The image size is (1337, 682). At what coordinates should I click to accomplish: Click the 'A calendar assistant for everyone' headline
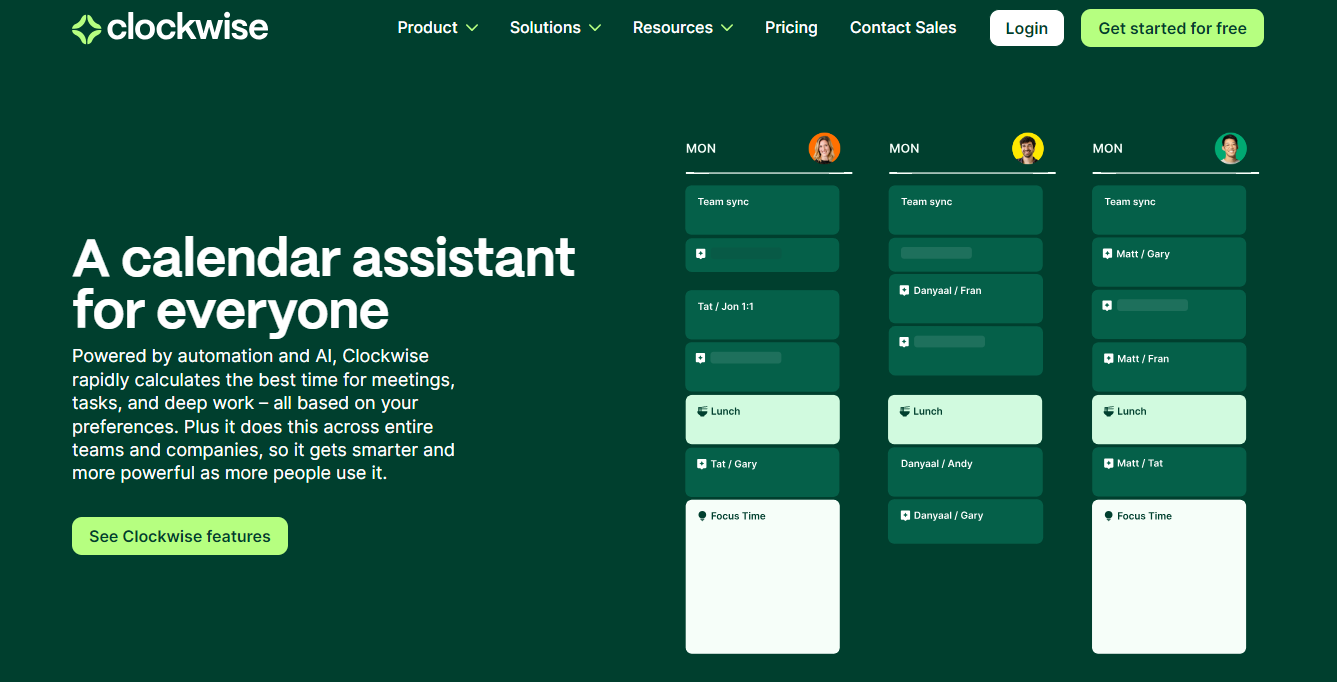click(x=324, y=284)
